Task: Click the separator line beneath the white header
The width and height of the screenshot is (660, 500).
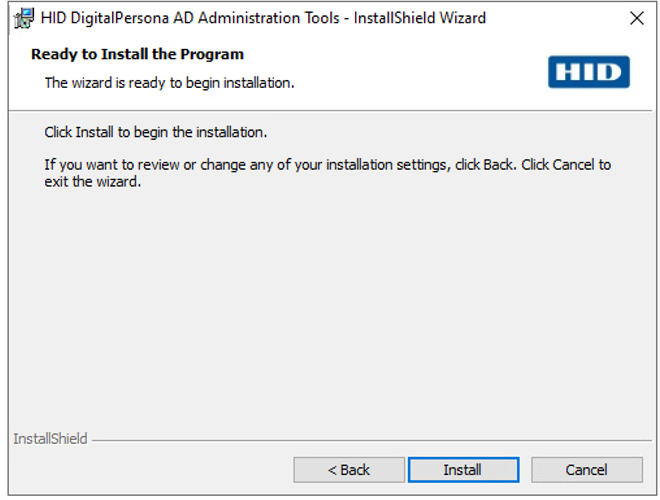Action: coord(330,110)
